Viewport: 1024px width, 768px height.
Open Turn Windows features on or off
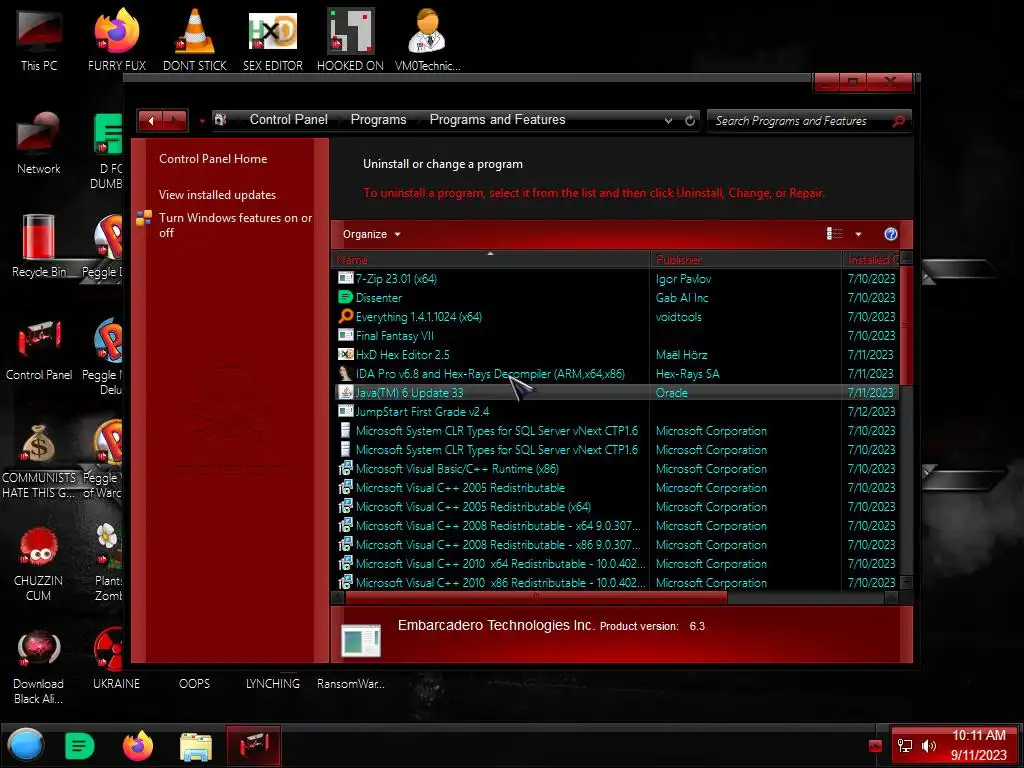point(235,225)
